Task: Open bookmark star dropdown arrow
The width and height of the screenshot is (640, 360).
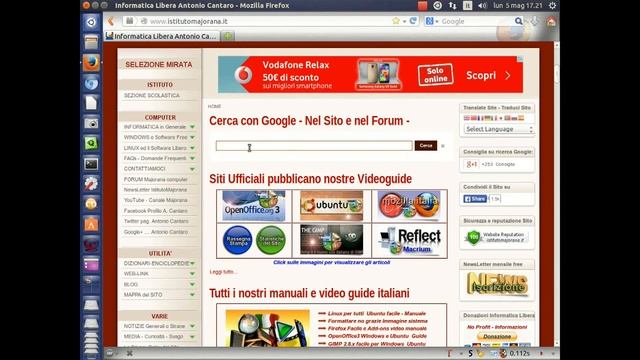Action: pos(404,21)
